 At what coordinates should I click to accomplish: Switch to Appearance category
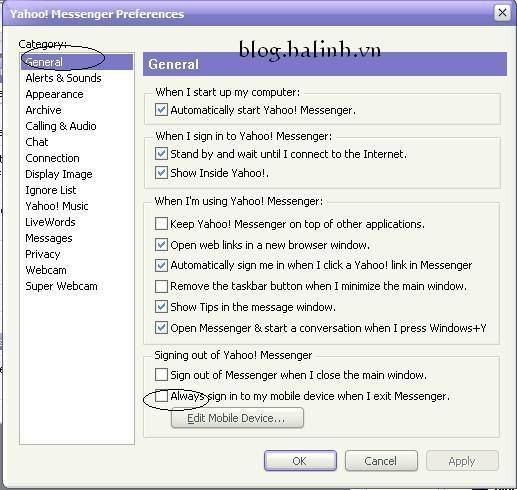pyautogui.click(x=54, y=94)
